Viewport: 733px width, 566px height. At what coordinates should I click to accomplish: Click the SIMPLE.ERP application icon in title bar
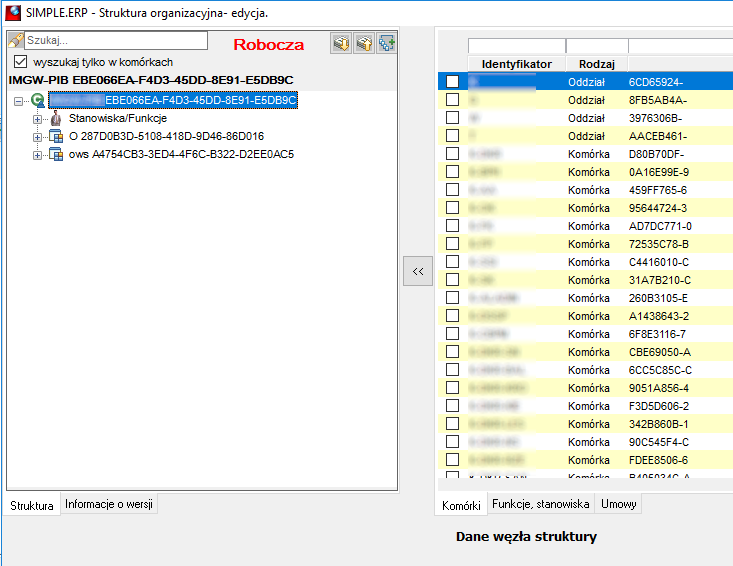(13, 13)
